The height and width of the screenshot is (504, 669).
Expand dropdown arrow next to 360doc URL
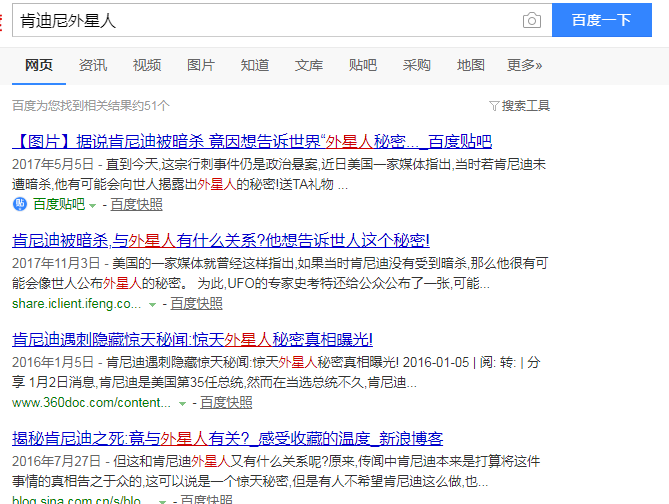coord(182,404)
